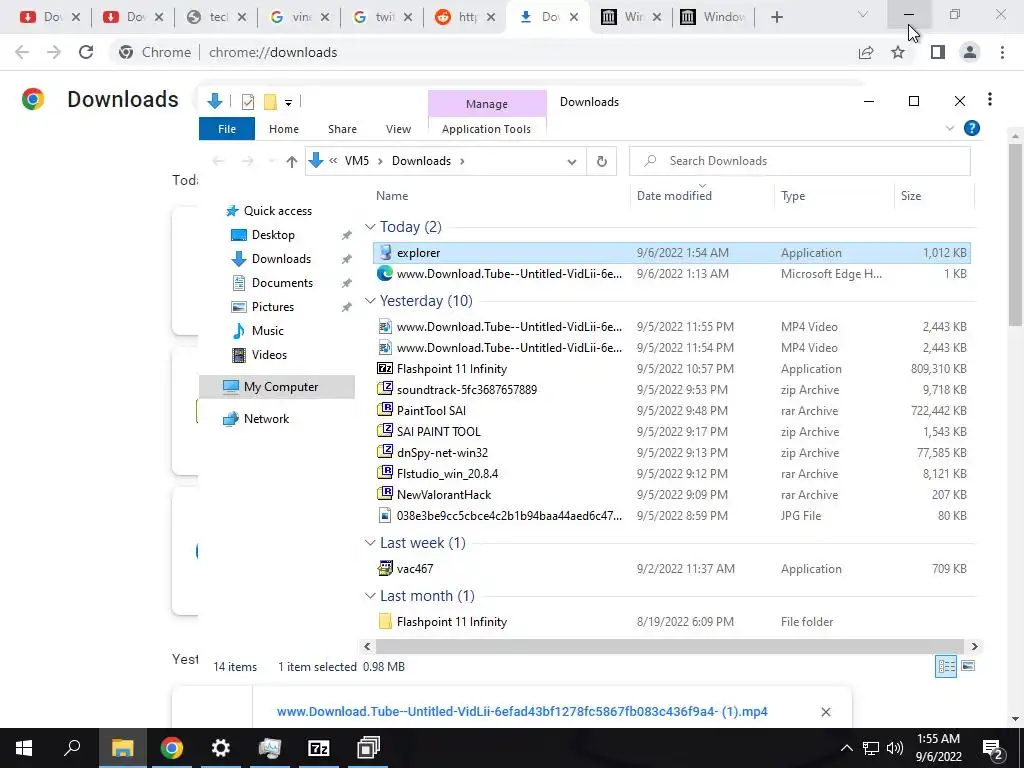Bookmark this page with the star icon
Viewport: 1024px width, 768px height.
pyautogui.click(x=898, y=52)
